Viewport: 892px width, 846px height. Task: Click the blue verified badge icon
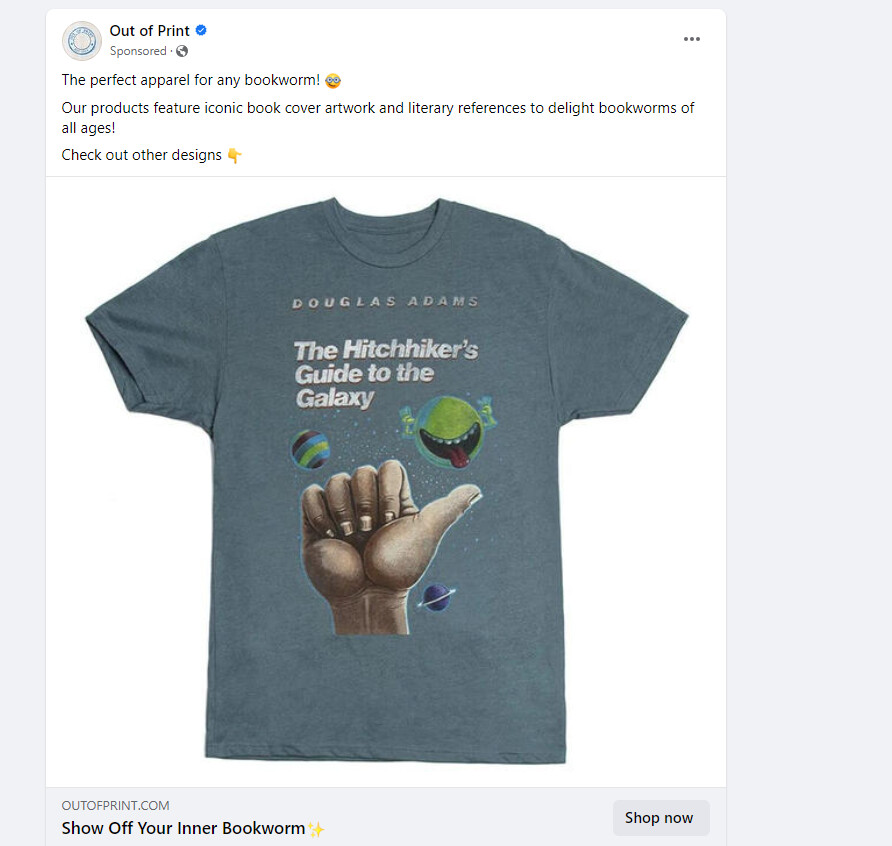[x=201, y=30]
